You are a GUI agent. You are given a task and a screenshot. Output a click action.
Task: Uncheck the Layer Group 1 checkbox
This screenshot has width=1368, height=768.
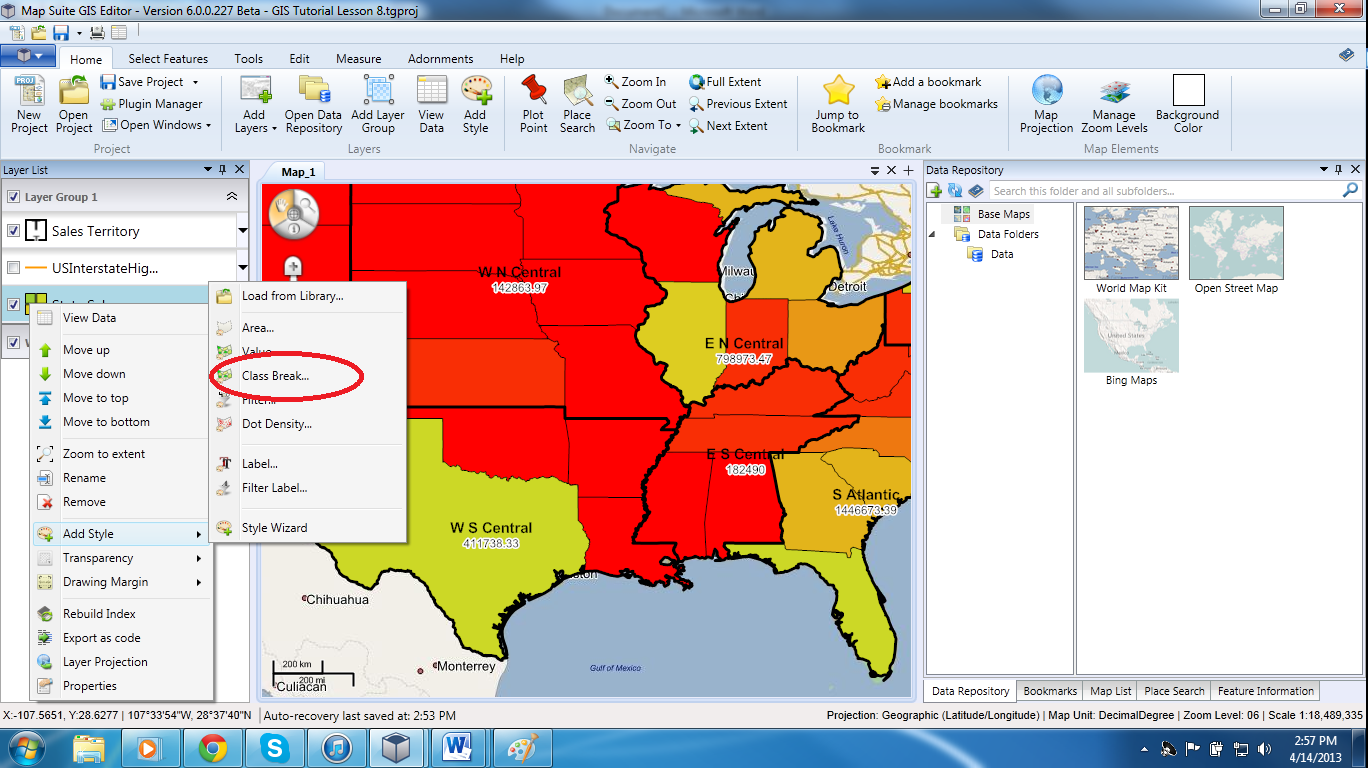click(x=14, y=197)
